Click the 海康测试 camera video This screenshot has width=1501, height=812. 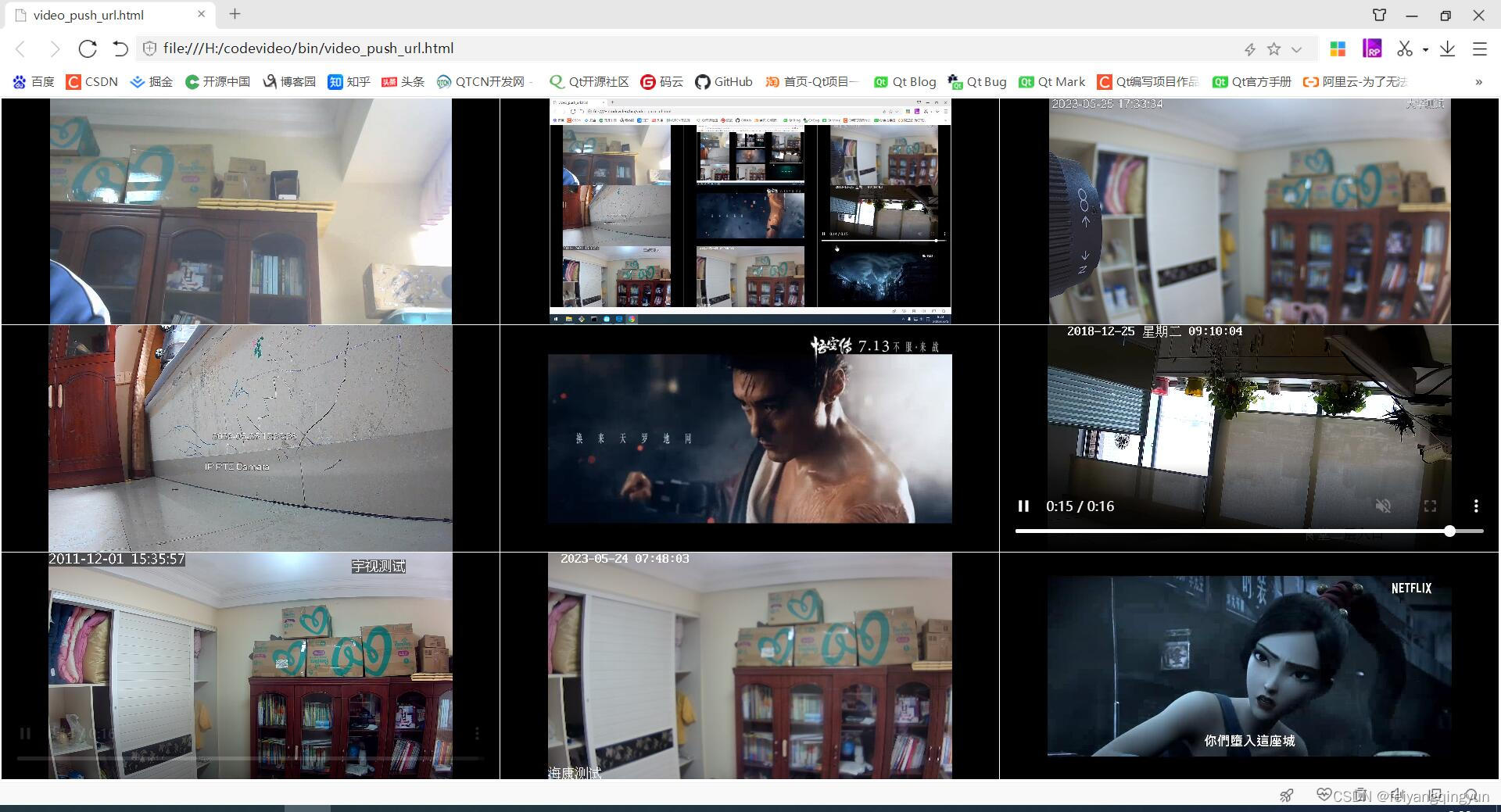[x=750, y=666]
